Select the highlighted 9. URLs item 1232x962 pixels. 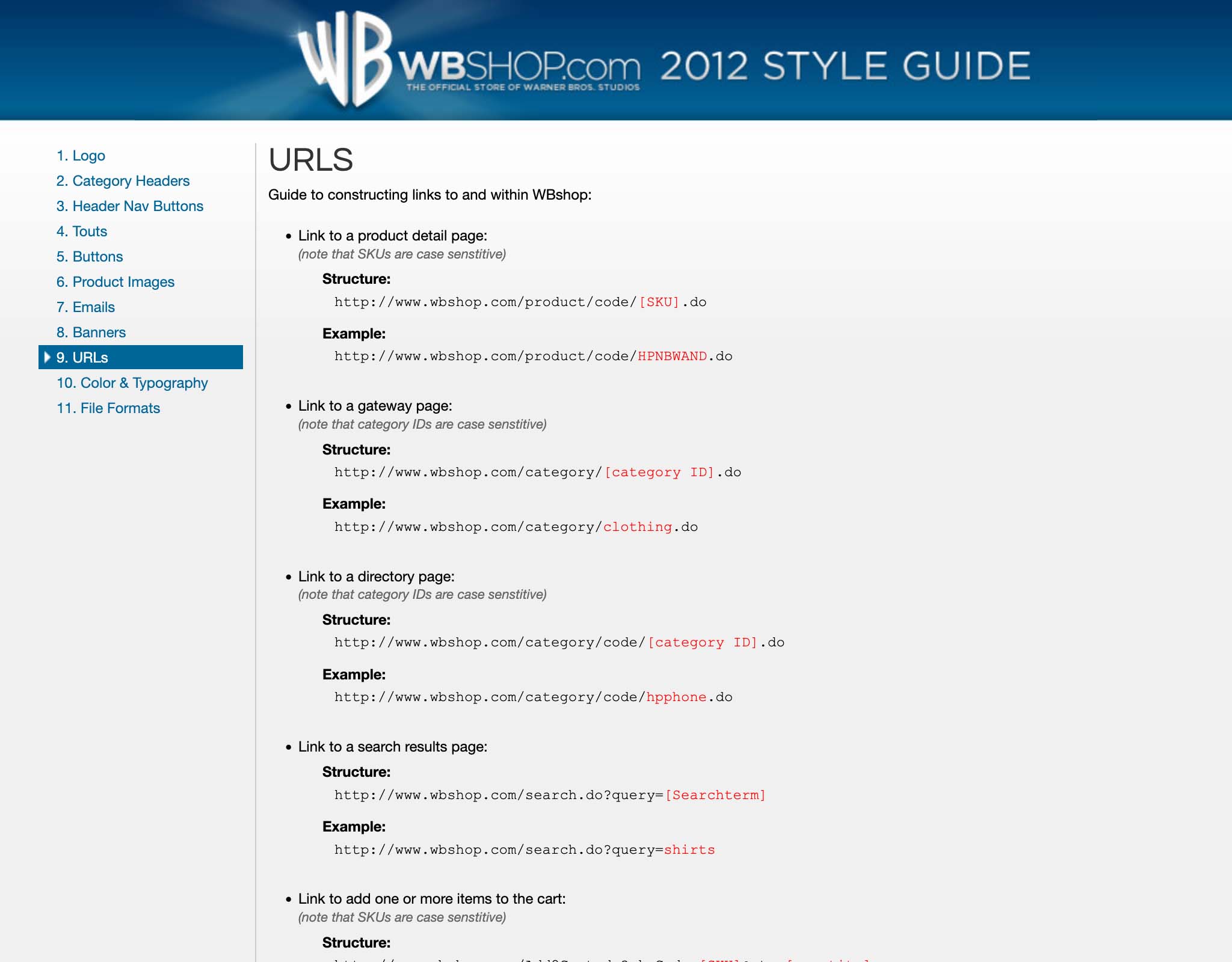pos(82,358)
